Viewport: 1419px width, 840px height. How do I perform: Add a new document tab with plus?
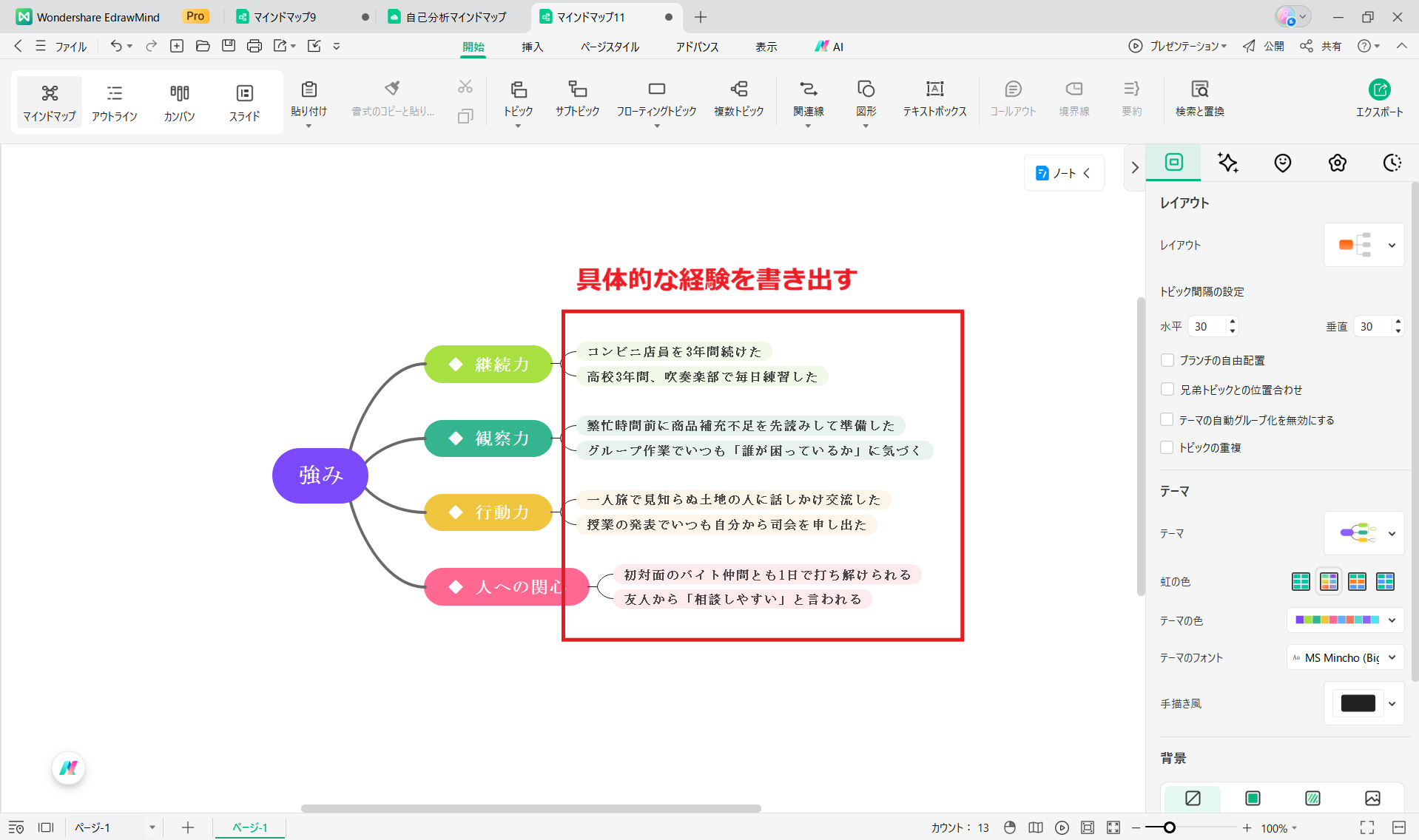point(701,16)
